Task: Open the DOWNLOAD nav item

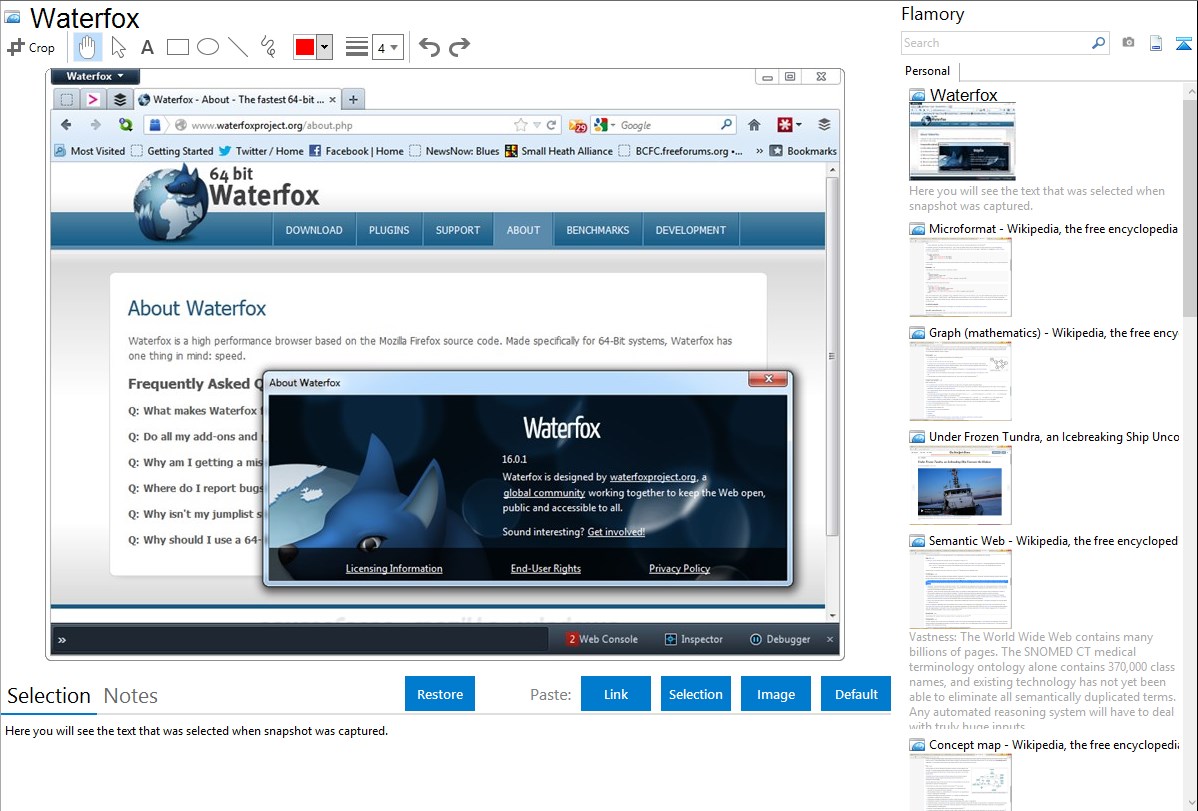Action: click(x=314, y=230)
